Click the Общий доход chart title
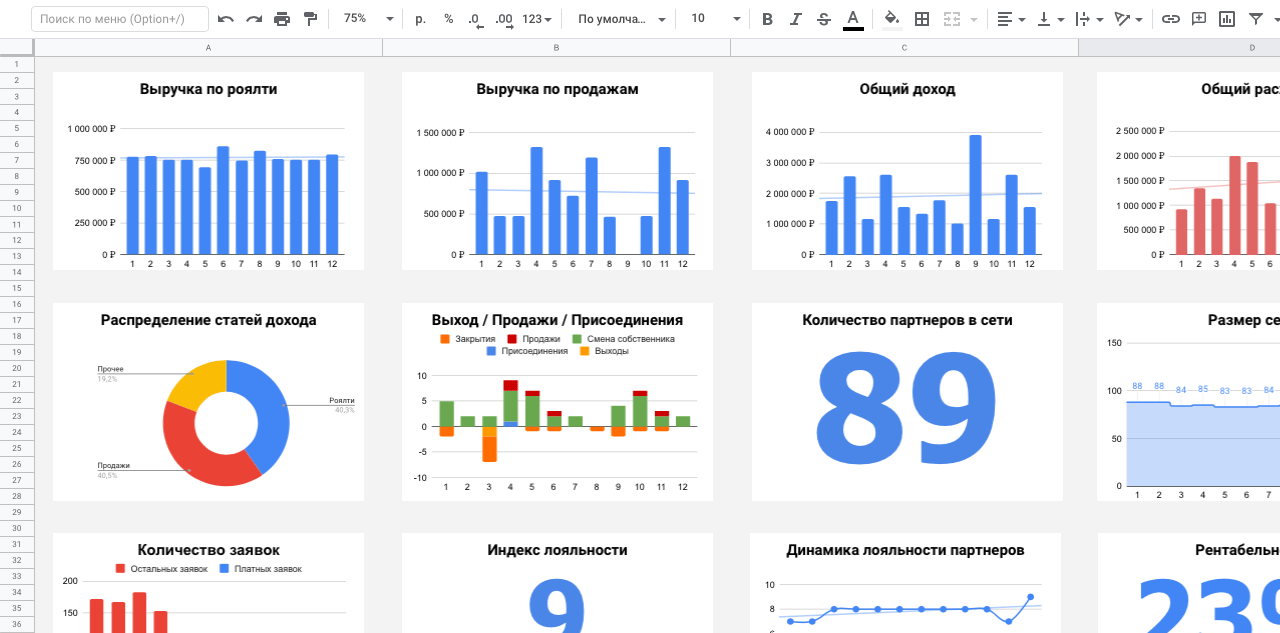The height and width of the screenshot is (633, 1280). [x=907, y=89]
